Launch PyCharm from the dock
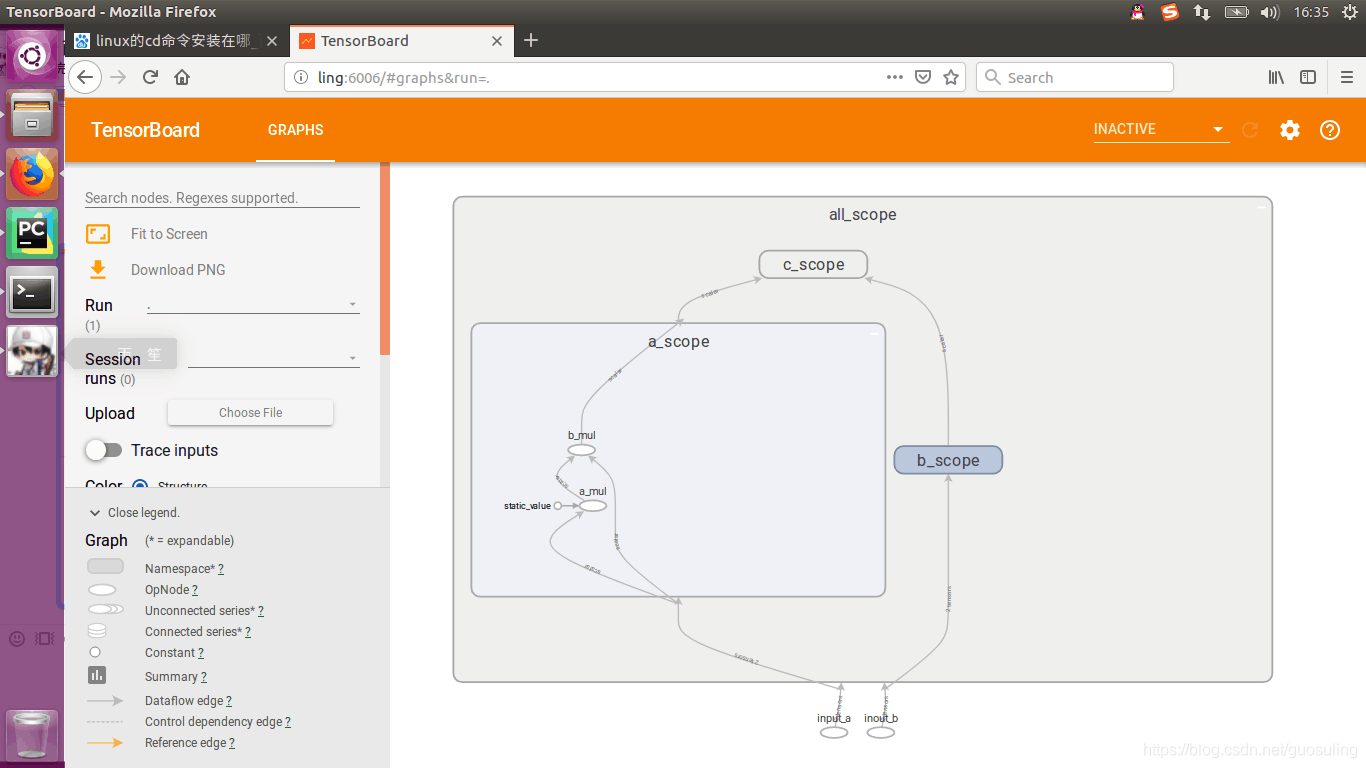Viewport: 1366px width, 768px height. tap(32, 232)
